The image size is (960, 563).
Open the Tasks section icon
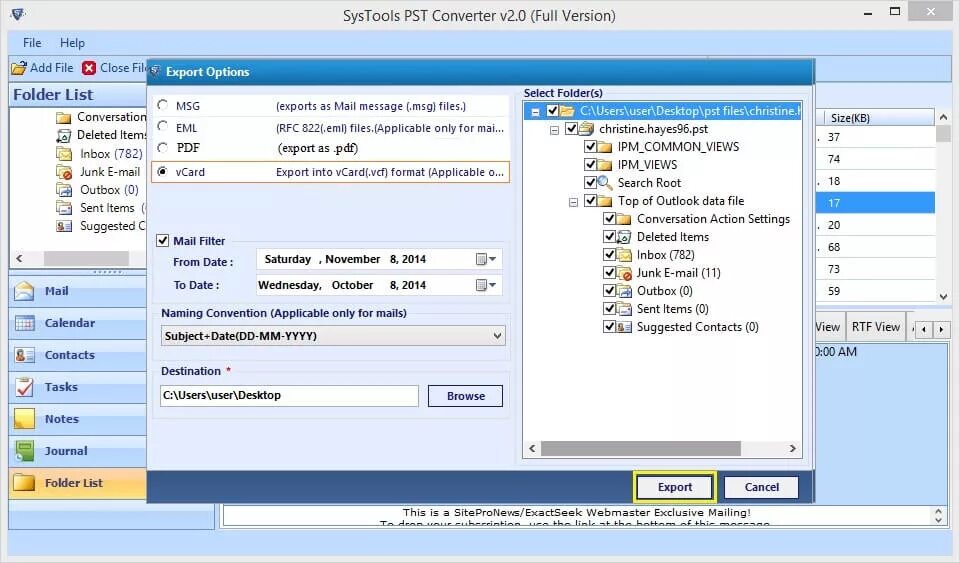[24, 387]
